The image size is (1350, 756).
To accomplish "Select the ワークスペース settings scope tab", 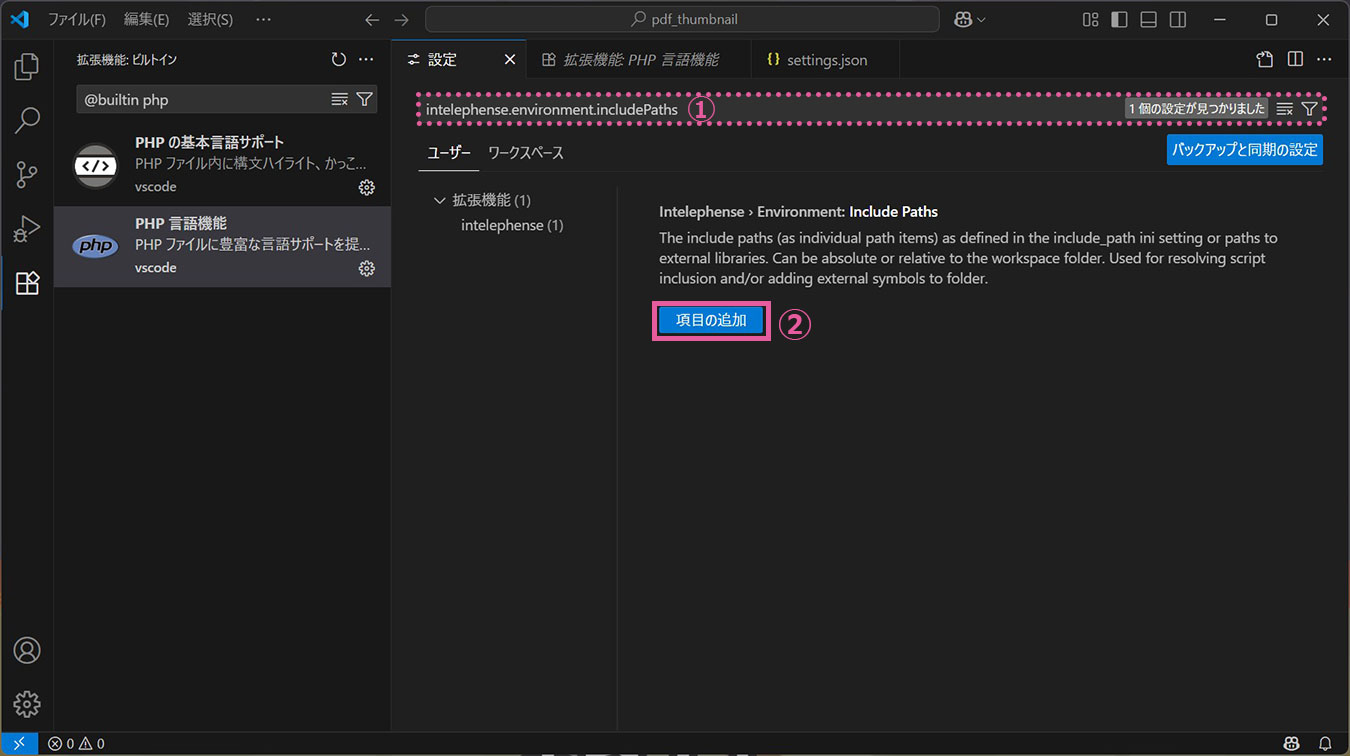I will 526,153.
